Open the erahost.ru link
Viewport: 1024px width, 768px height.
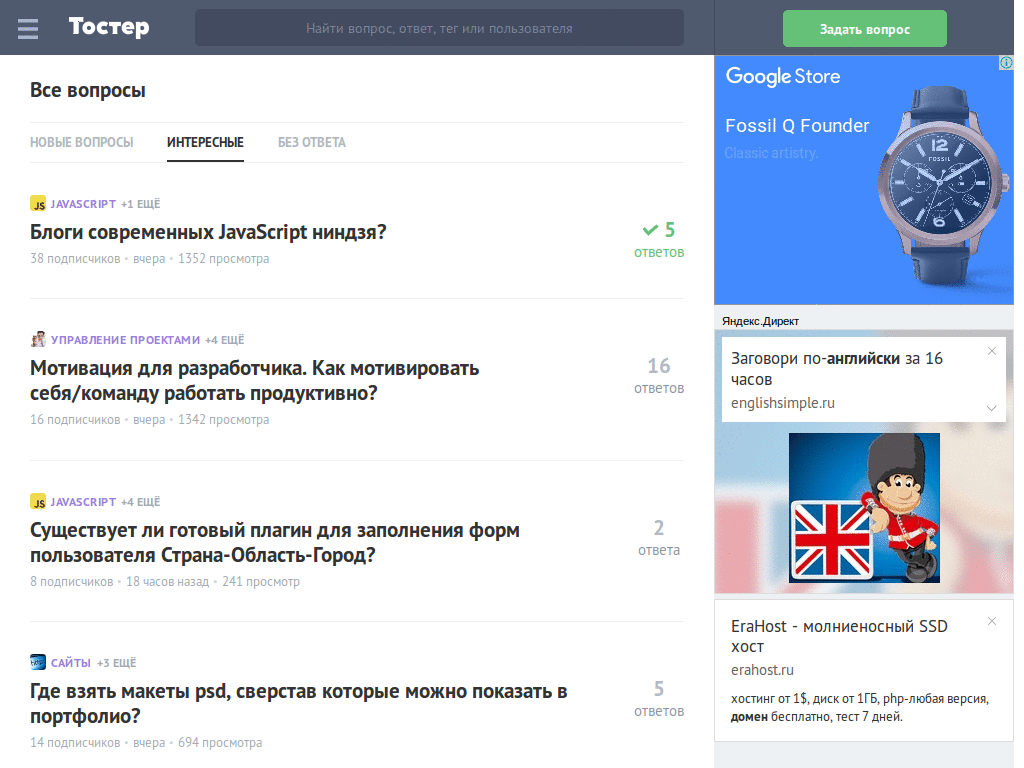762,670
